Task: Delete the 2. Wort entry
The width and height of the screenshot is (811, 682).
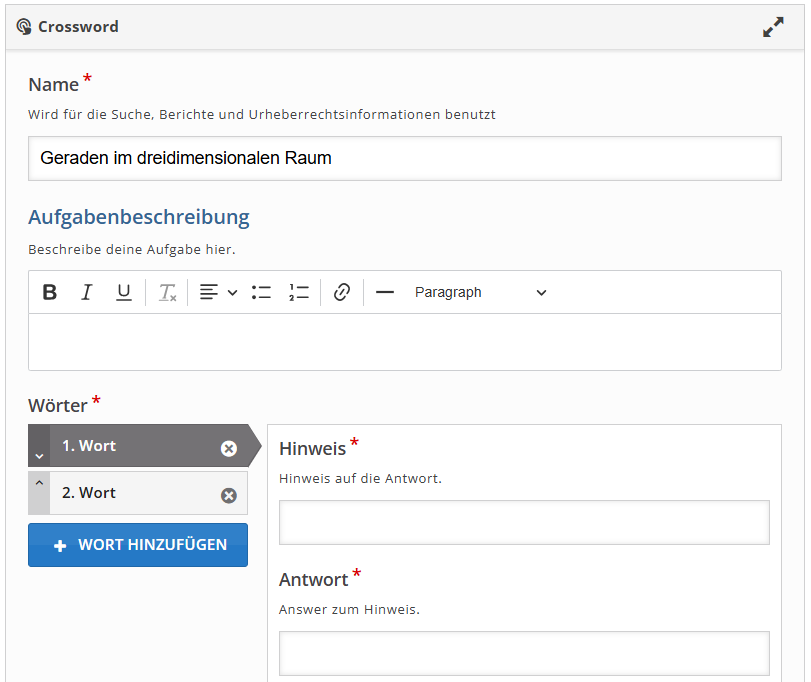Action: 229,495
